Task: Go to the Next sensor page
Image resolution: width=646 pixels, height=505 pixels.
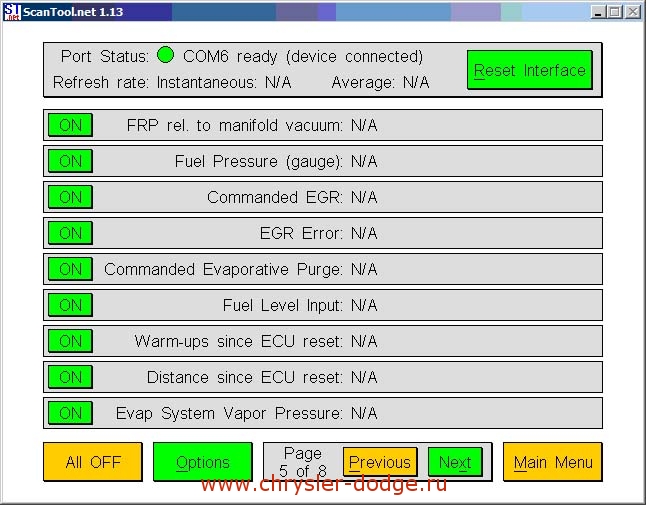Action: pyautogui.click(x=455, y=462)
